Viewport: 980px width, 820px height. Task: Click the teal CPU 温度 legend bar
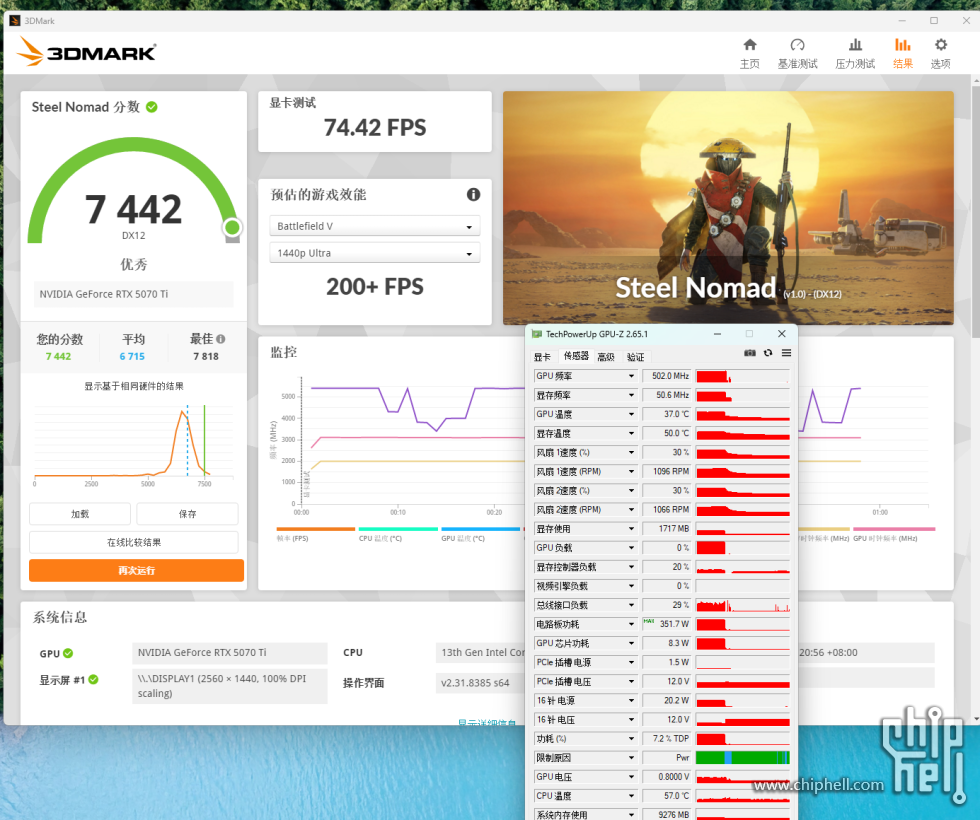point(398,529)
